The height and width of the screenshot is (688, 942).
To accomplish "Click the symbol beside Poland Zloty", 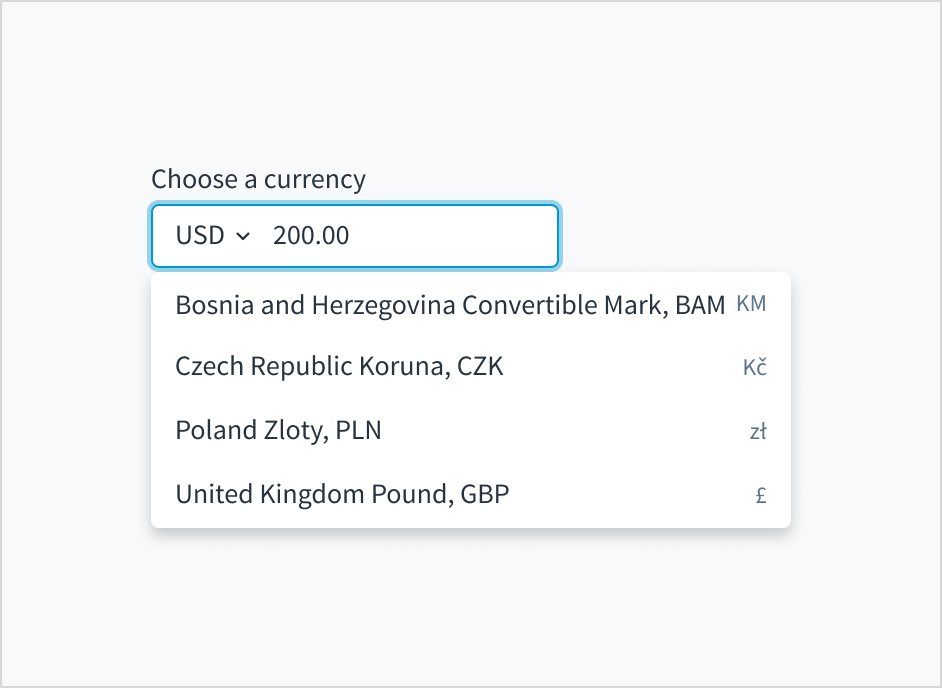I will tap(758, 430).
